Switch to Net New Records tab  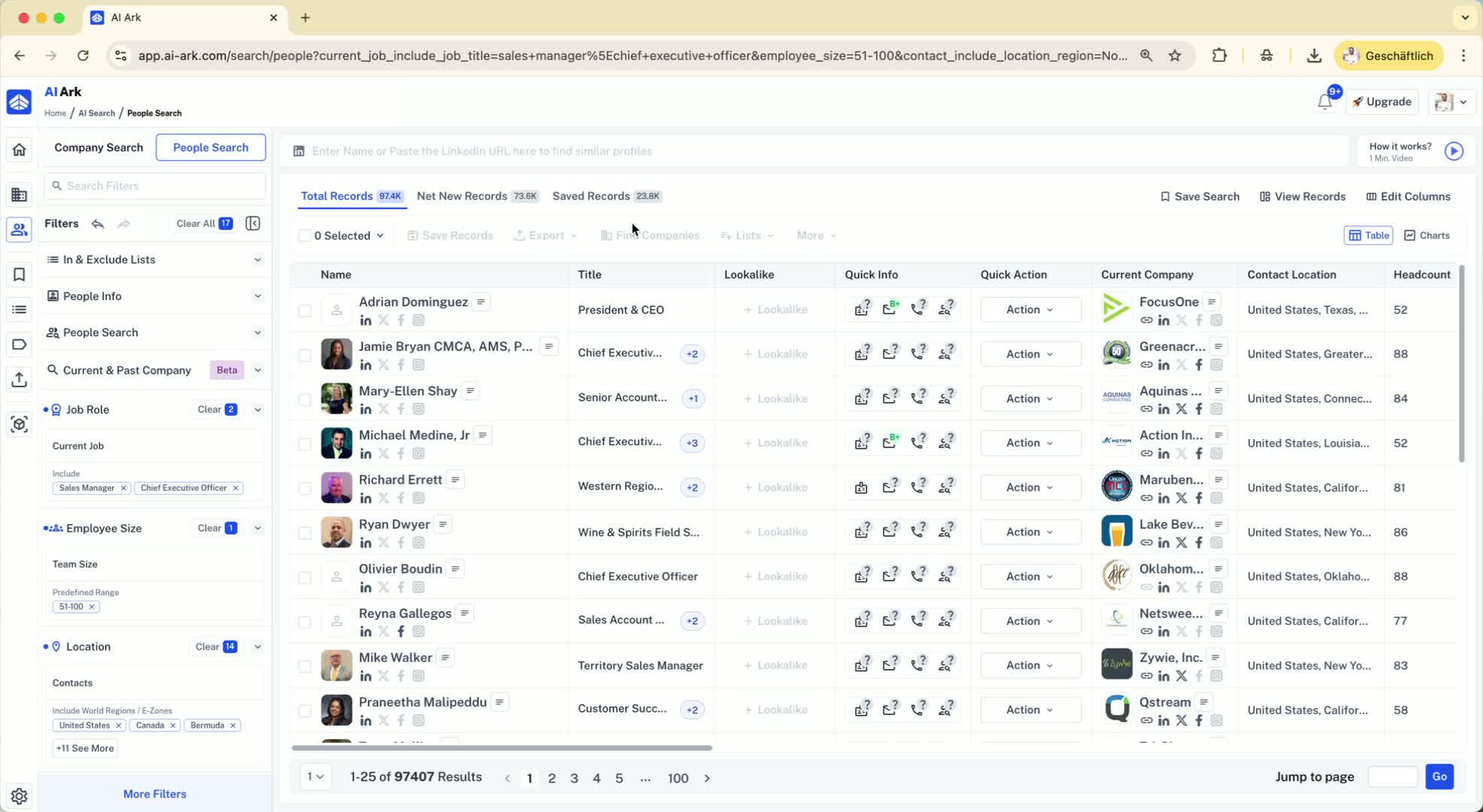[x=462, y=196]
